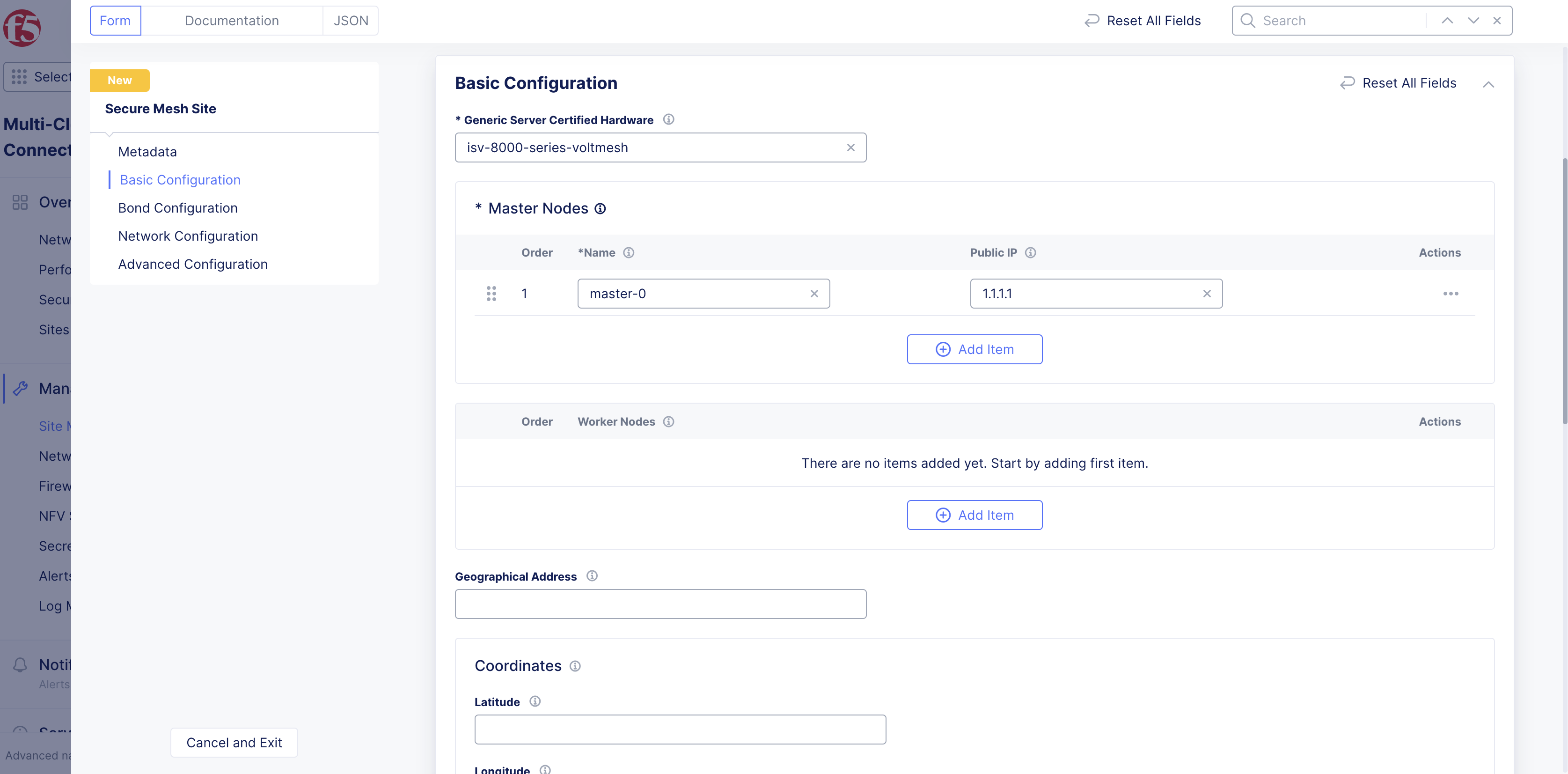Click Add Item under Master Nodes
Image resolution: width=1568 pixels, height=774 pixels.
(x=974, y=350)
